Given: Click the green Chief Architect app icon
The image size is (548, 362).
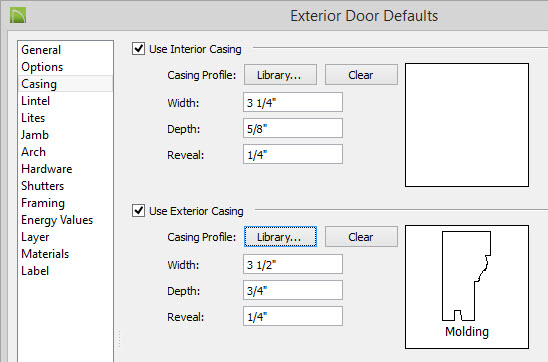Looking at the screenshot, I should click(x=18, y=16).
